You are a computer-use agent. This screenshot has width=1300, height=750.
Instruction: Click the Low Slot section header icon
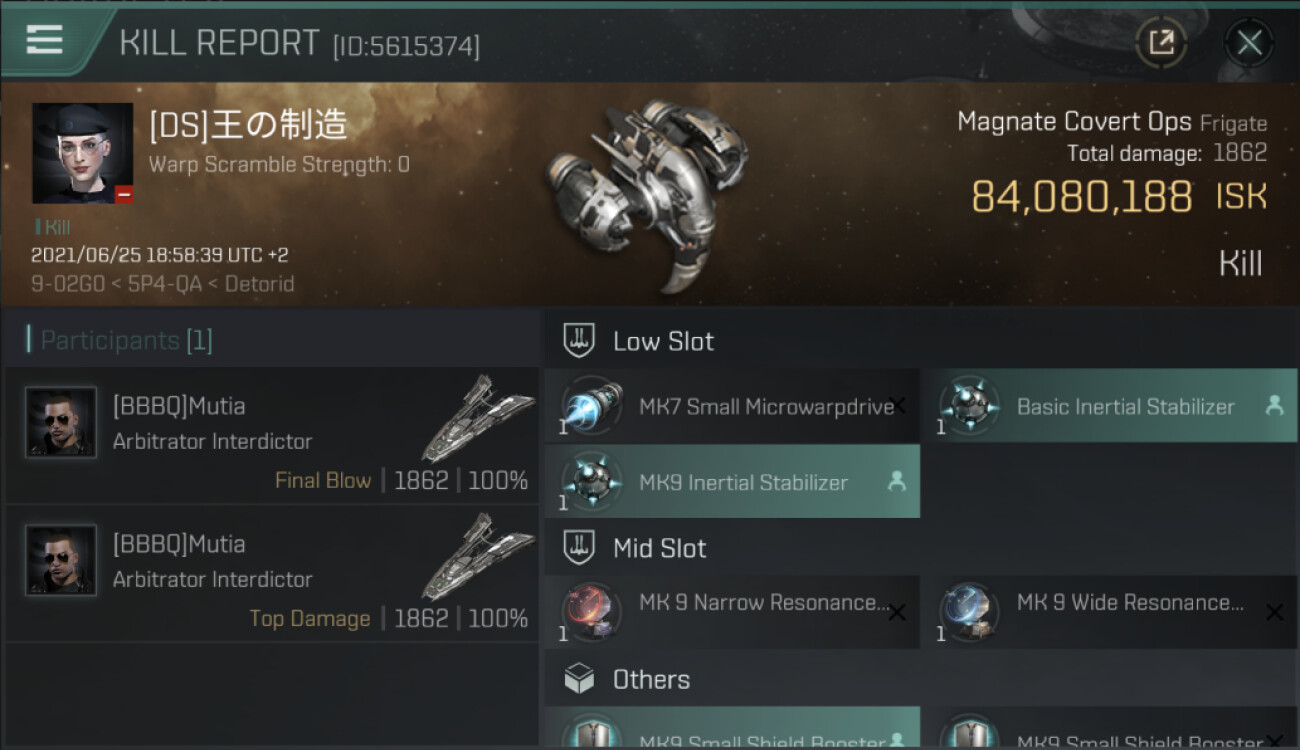coord(580,341)
